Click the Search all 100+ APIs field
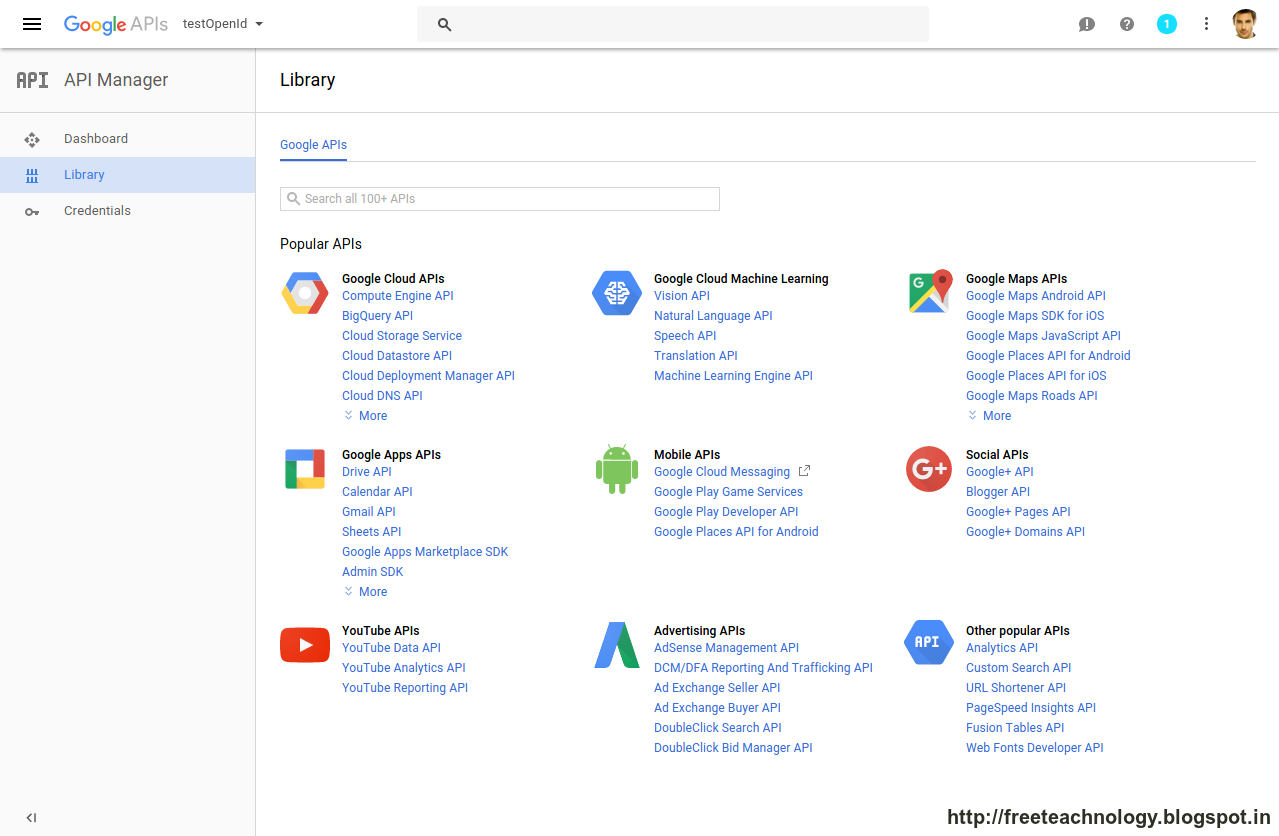This screenshot has height=836, width=1279. (500, 199)
